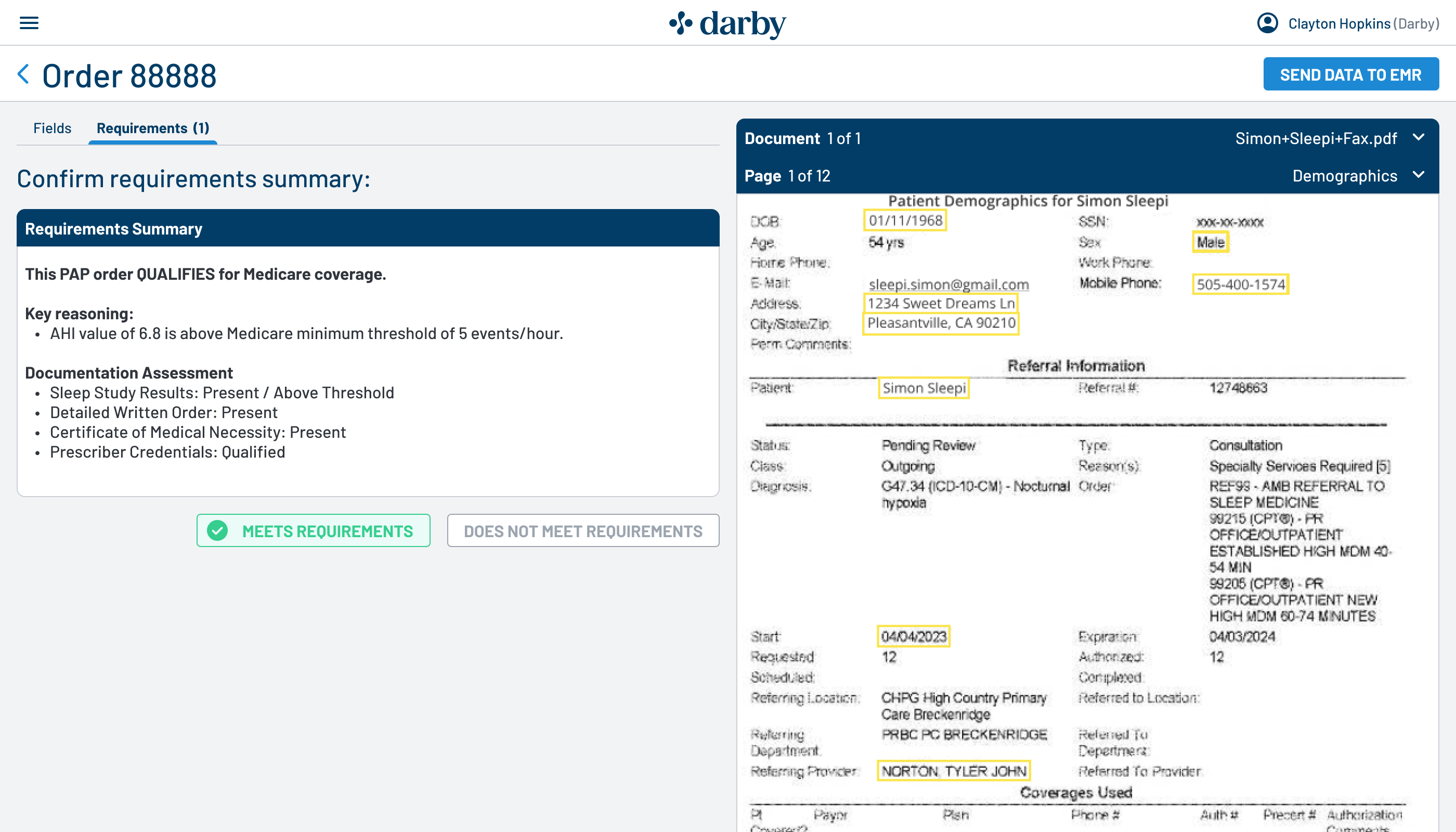Click the Simon+Sleepi+Fax.pdf file name

point(1316,138)
